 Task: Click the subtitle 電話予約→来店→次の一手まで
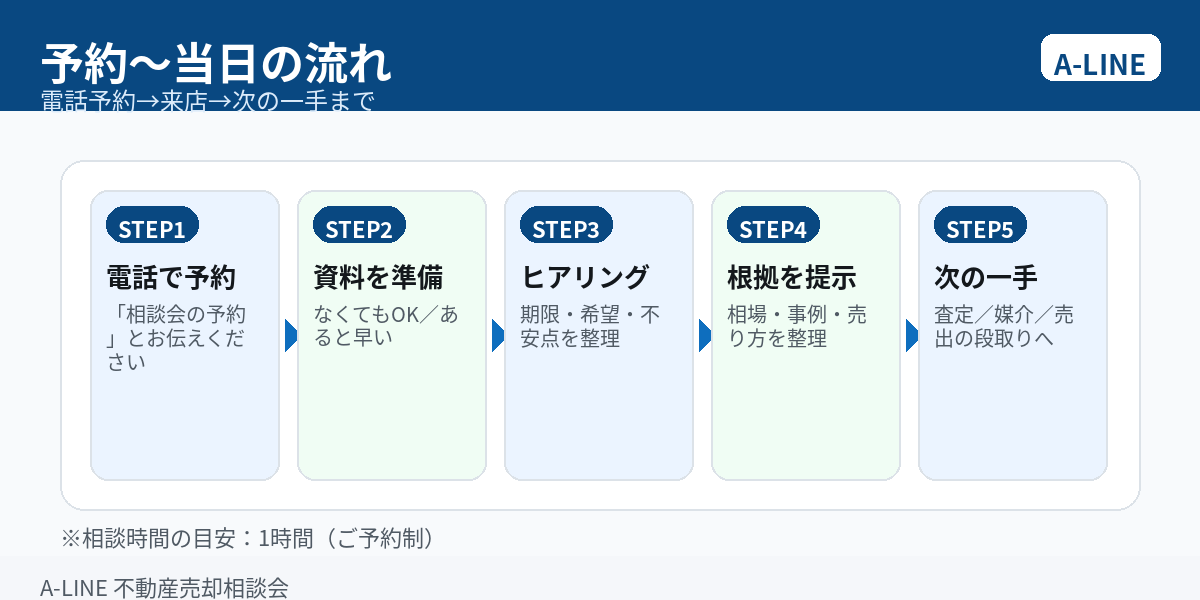coord(208,101)
